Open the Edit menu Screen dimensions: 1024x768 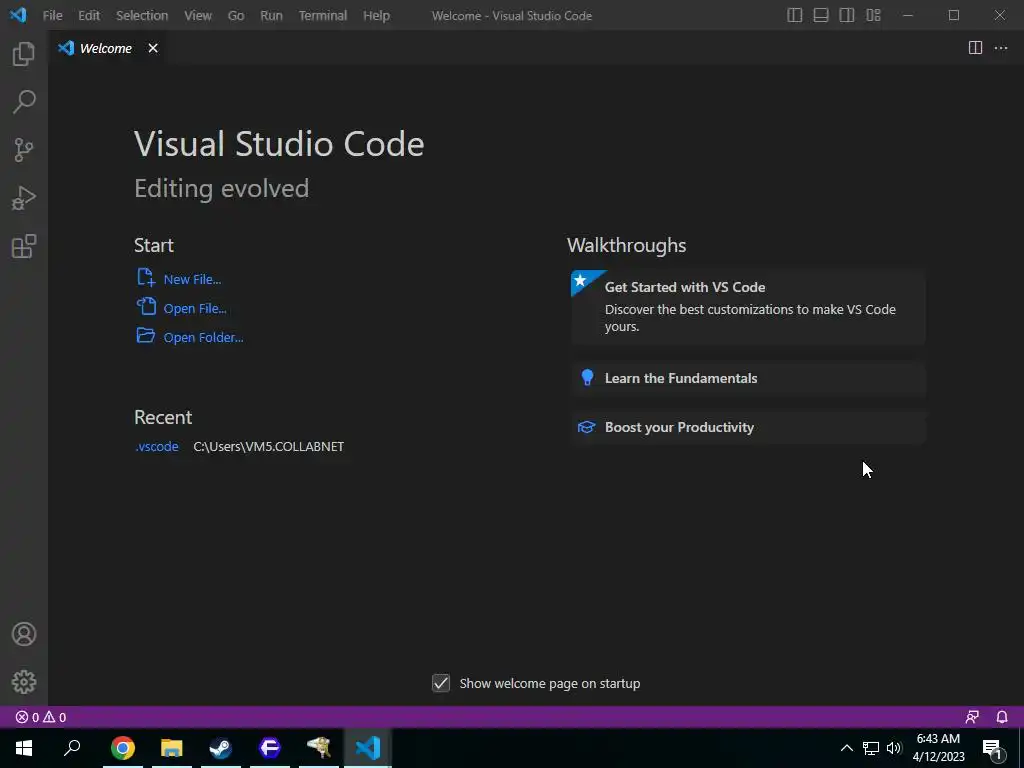(x=89, y=15)
